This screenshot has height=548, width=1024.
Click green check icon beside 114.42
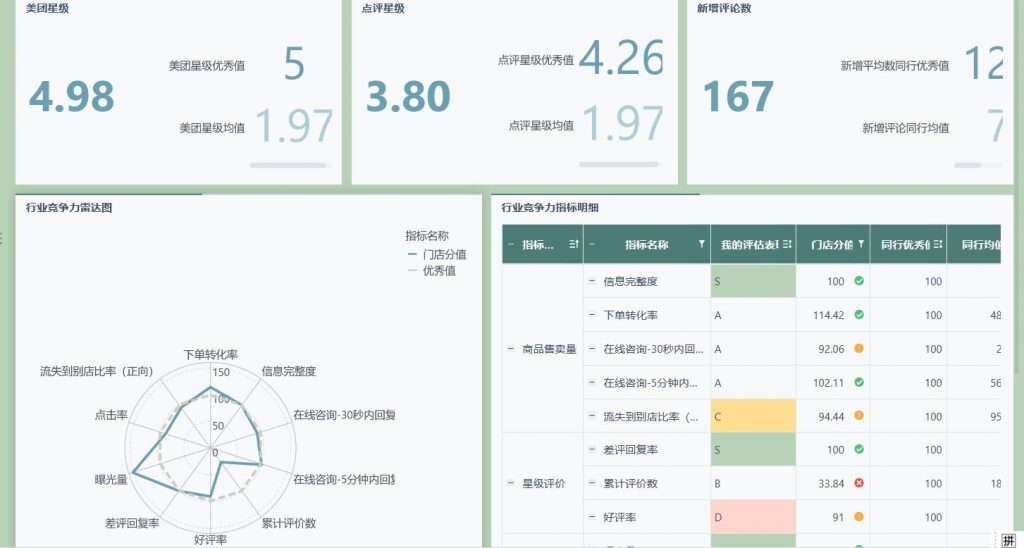click(x=859, y=315)
